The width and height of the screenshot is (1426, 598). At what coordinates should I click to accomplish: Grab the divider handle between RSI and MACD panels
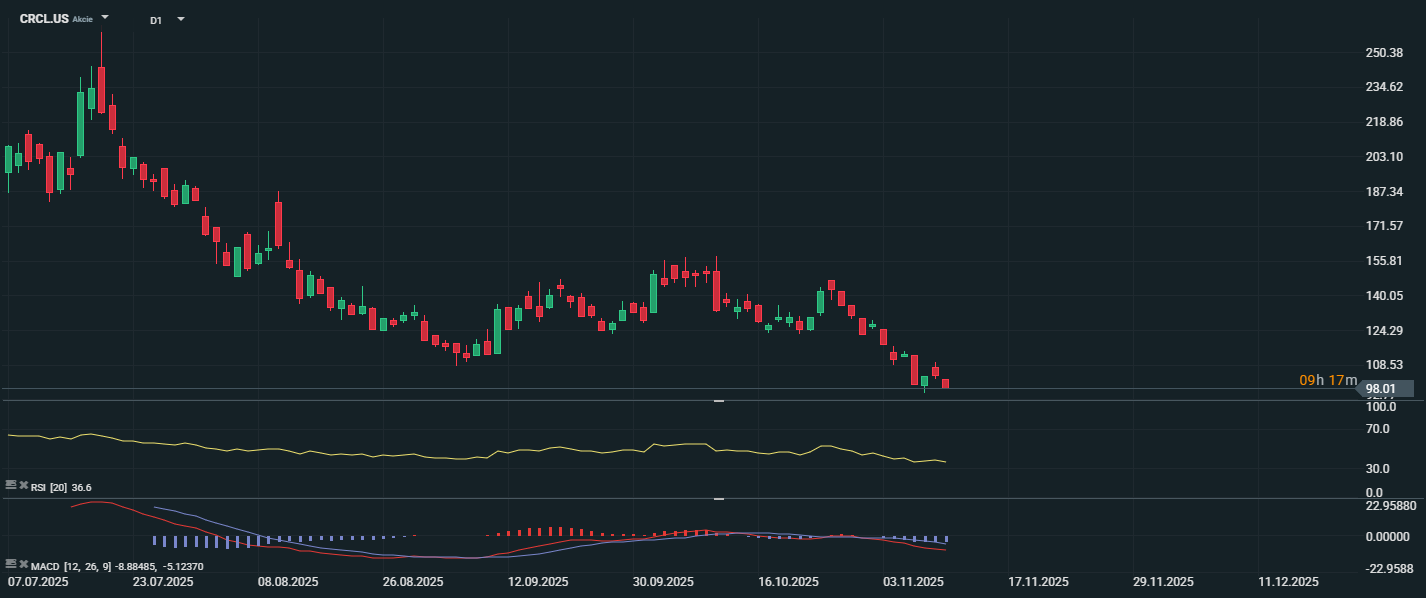tap(718, 498)
